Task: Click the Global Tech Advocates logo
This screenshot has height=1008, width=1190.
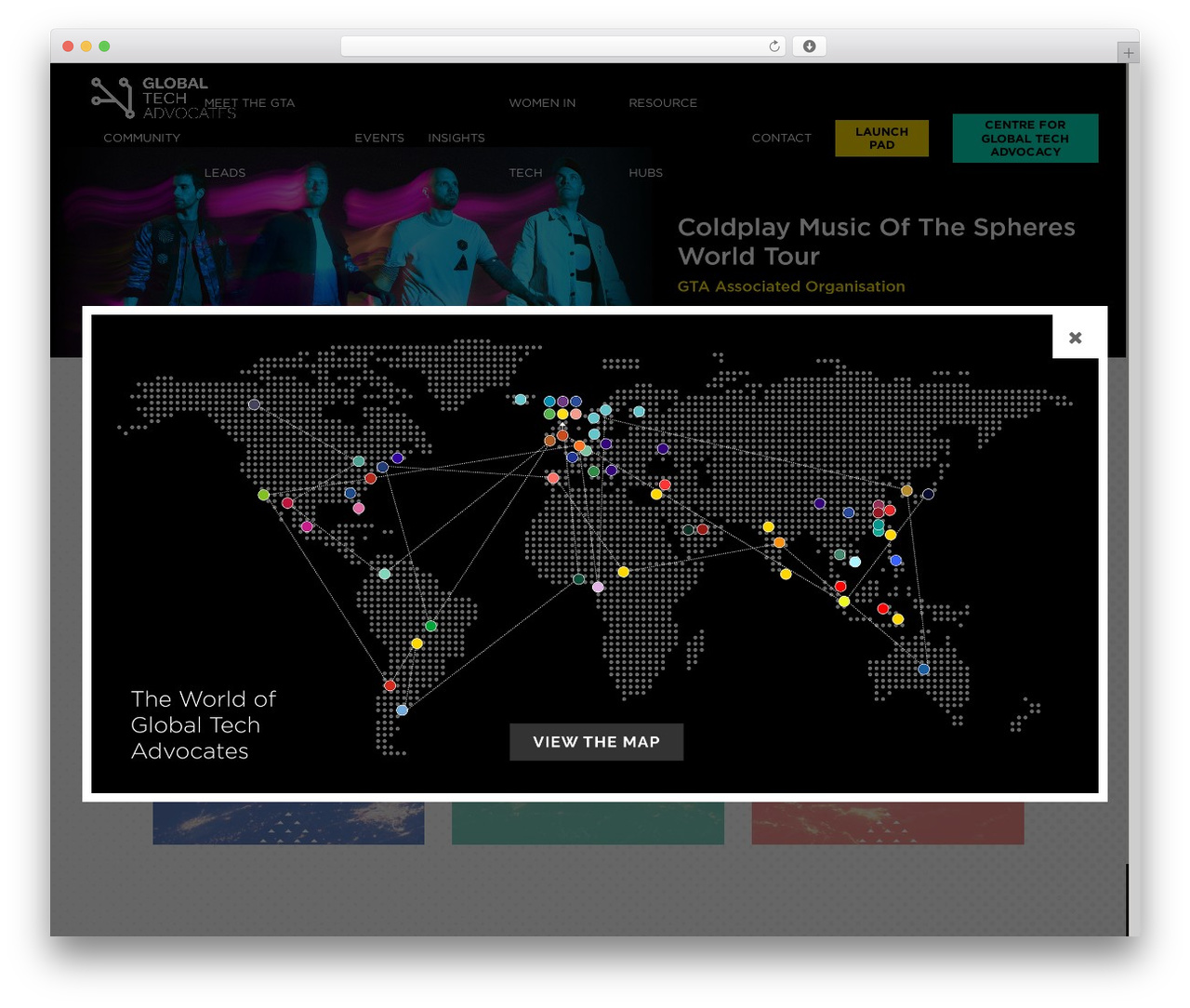Action: point(163,98)
